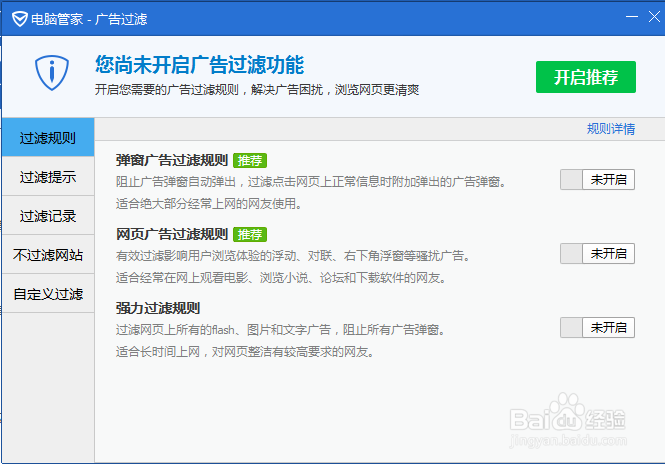Close the 广告过滤 window
Screen dimensions: 665x464
[x=654, y=17]
